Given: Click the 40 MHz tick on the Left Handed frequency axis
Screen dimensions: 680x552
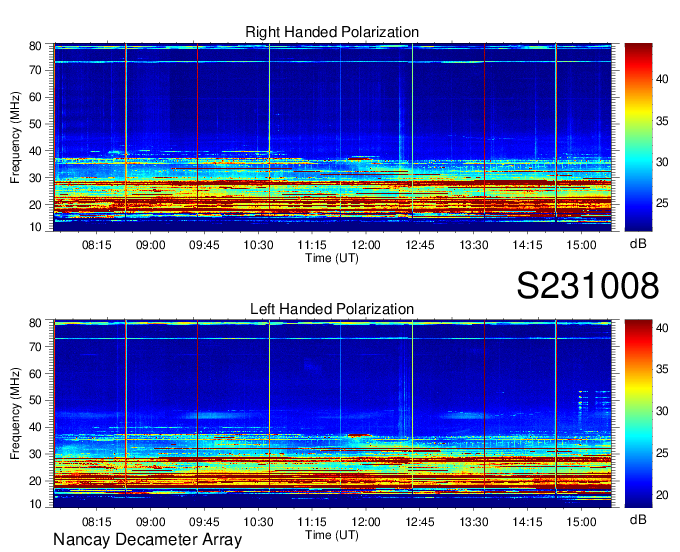Looking at the screenshot, I should coord(35,427).
